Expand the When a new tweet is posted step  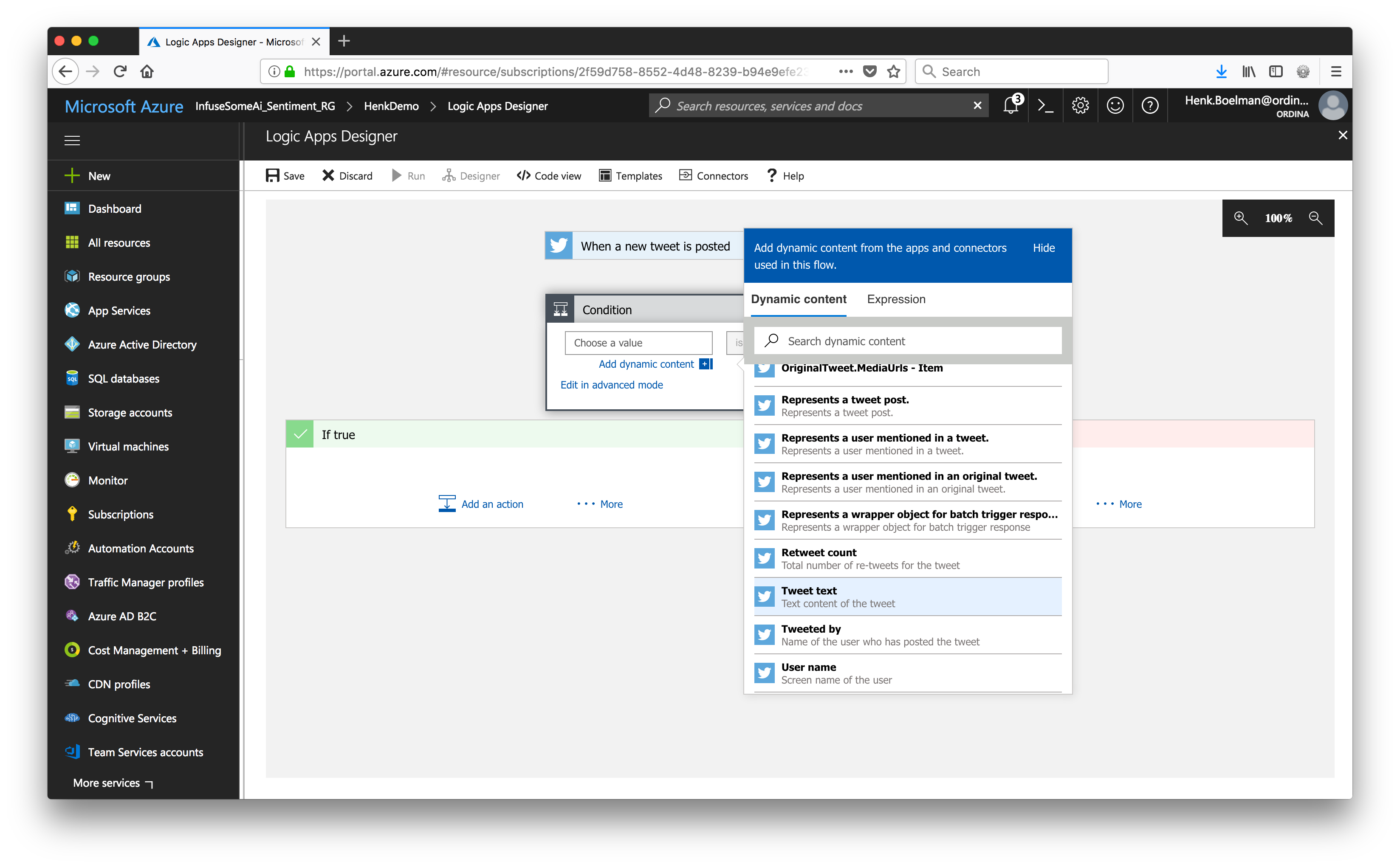point(644,246)
